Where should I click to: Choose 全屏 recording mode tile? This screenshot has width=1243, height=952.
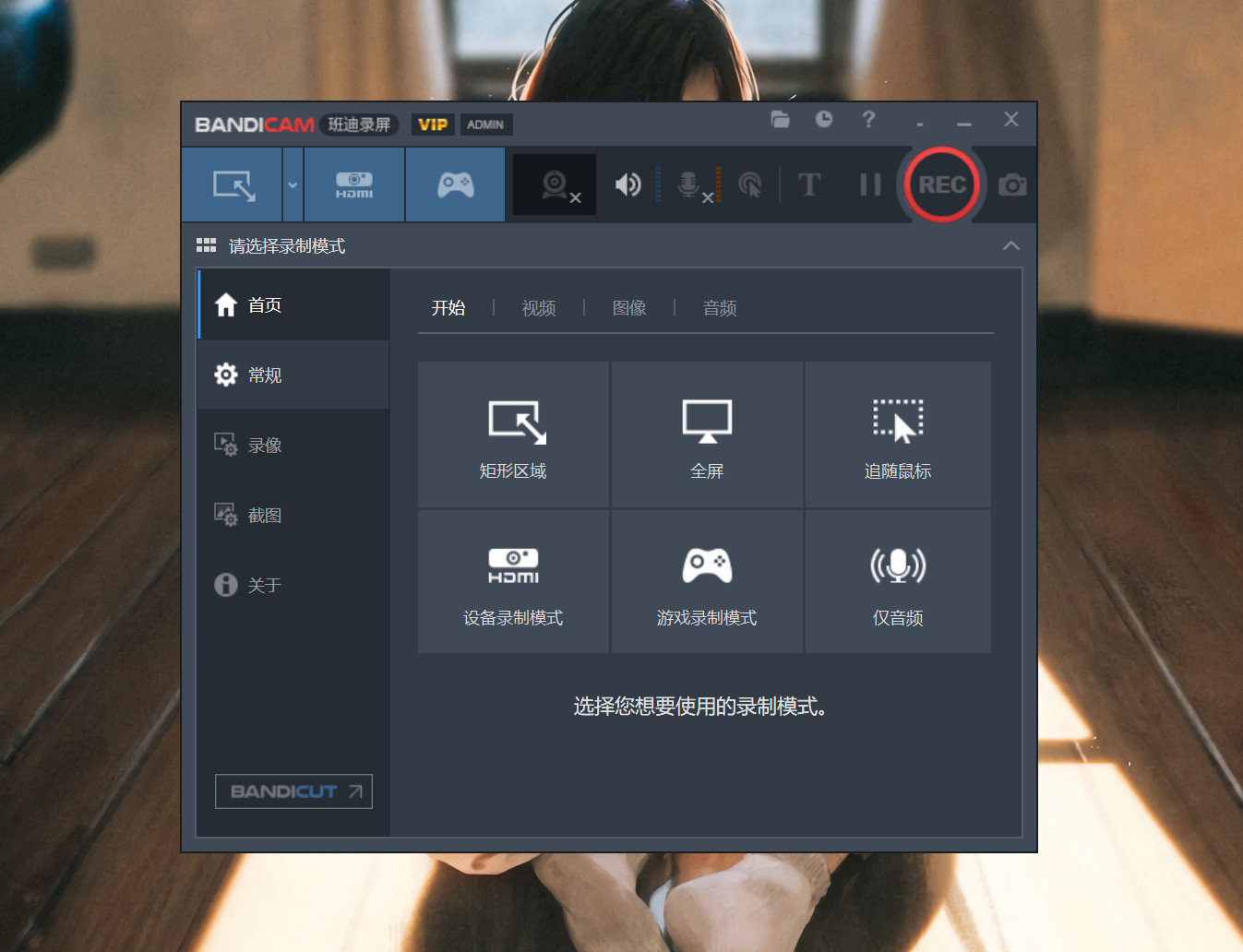(x=707, y=434)
